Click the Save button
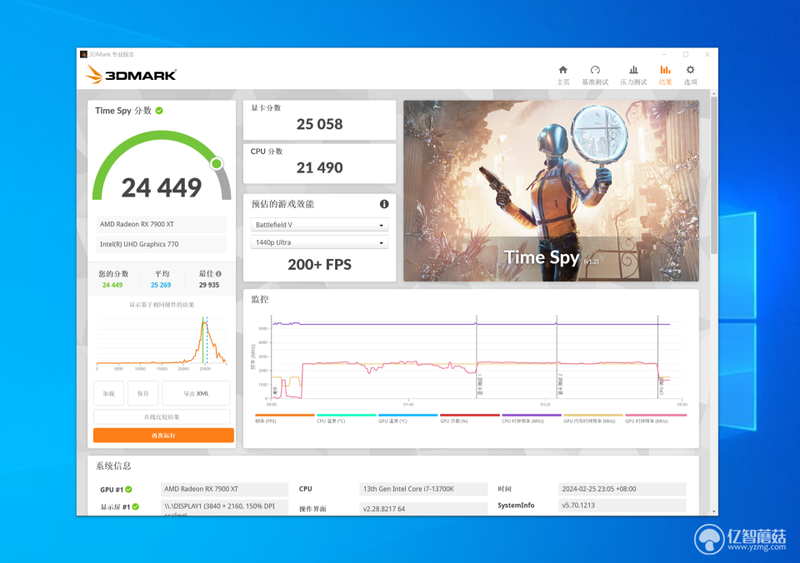This screenshot has height=563, width=800. [143, 394]
